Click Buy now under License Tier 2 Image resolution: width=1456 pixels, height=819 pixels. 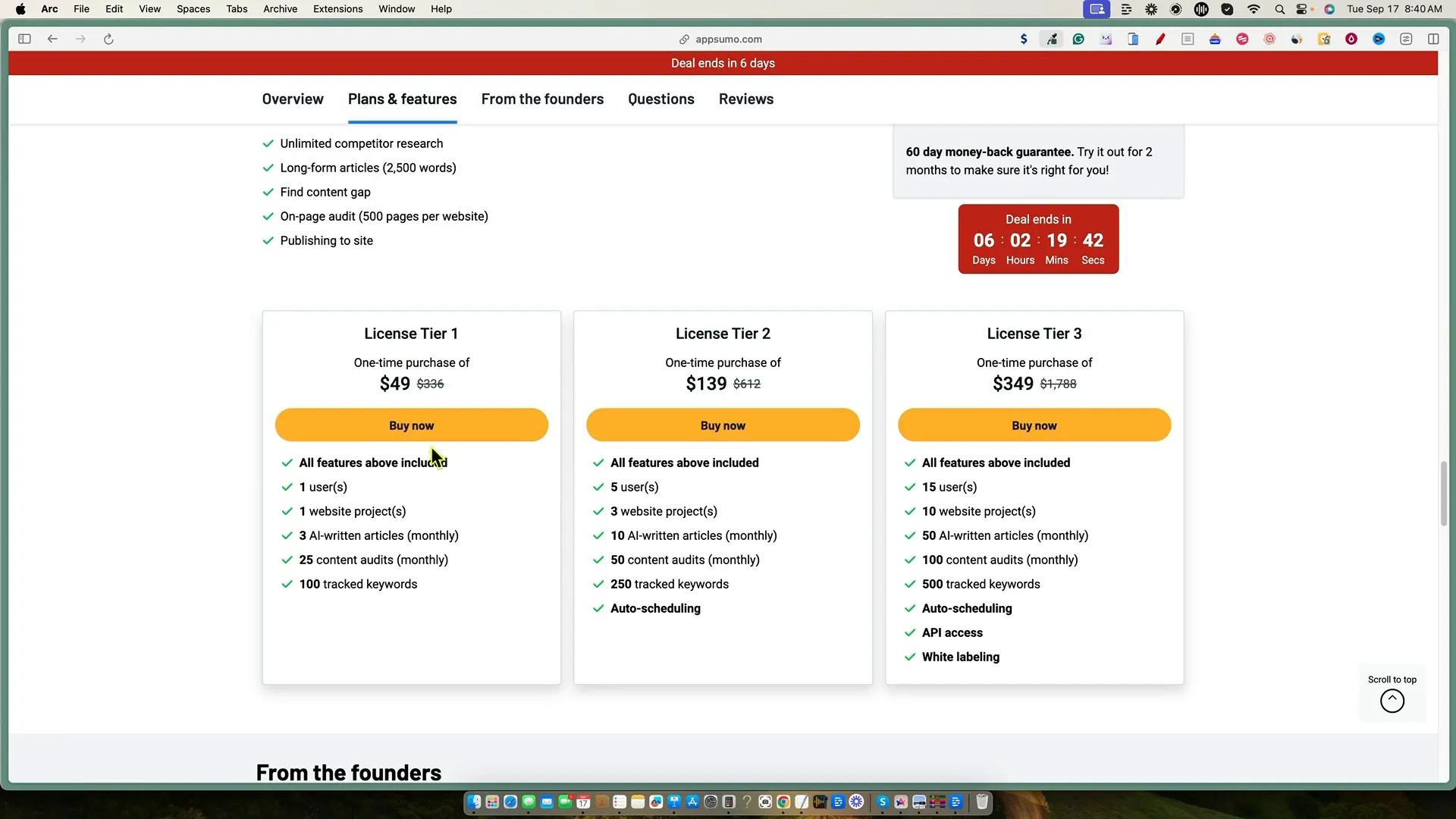tap(723, 425)
